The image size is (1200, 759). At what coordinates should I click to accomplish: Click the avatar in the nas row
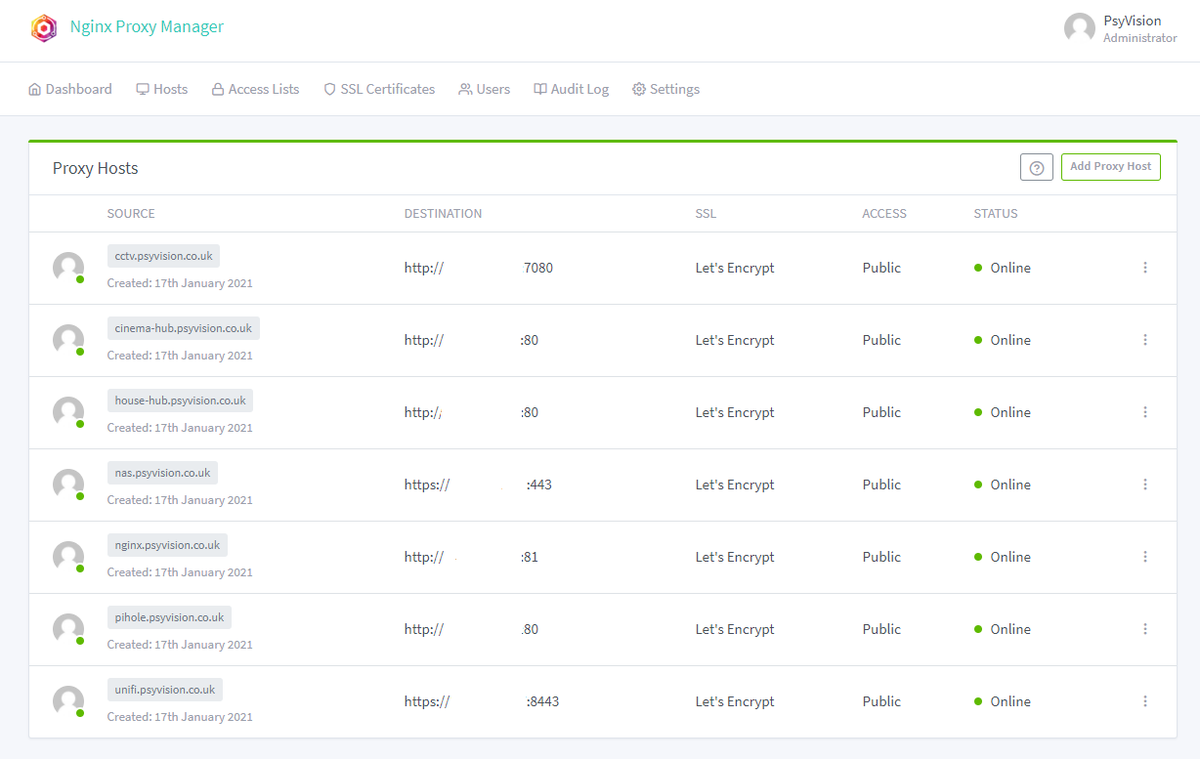68,484
